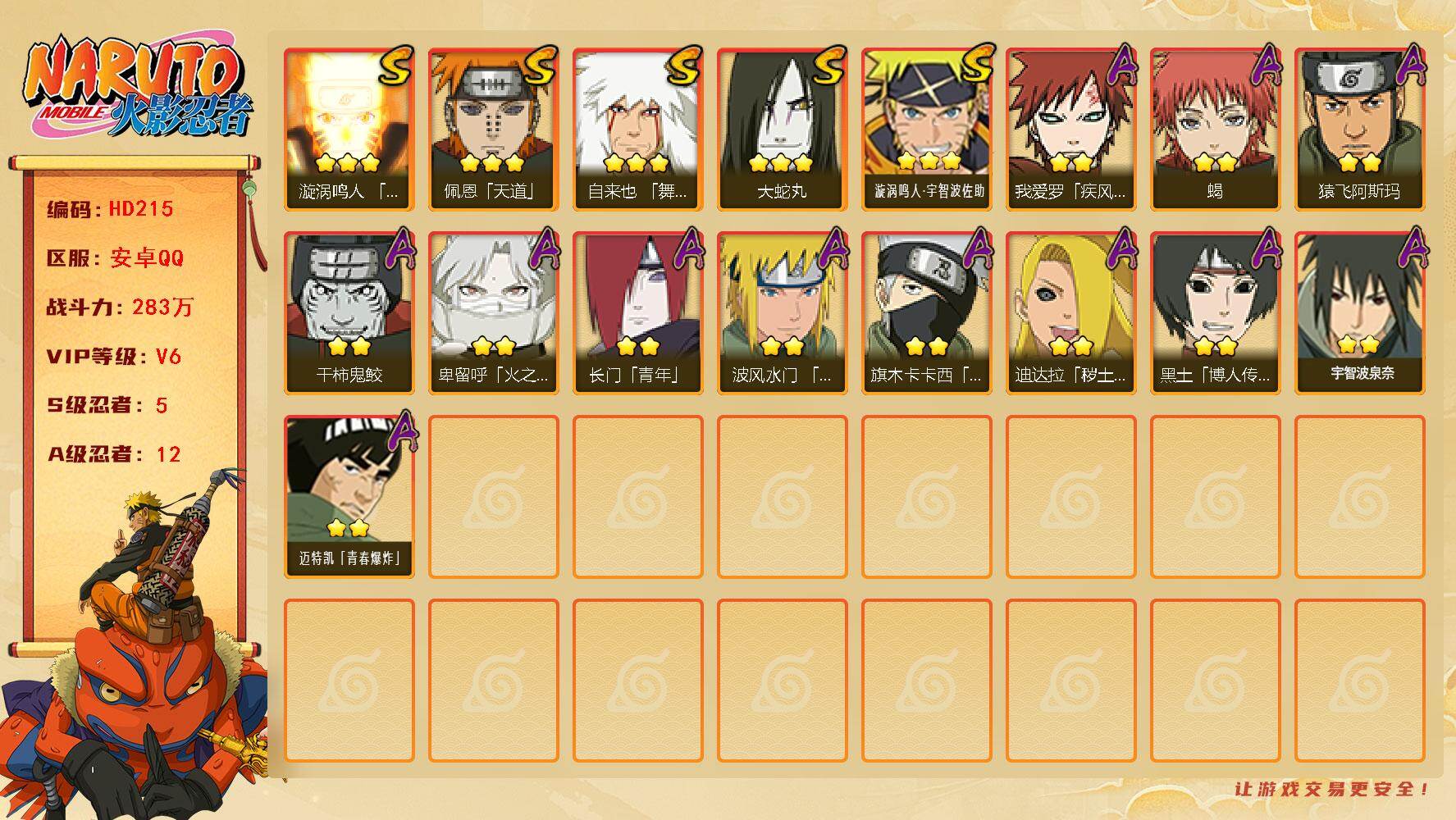Click the 迈特凯「青春爆炸」 card
The image size is (1456, 820).
[x=349, y=496]
